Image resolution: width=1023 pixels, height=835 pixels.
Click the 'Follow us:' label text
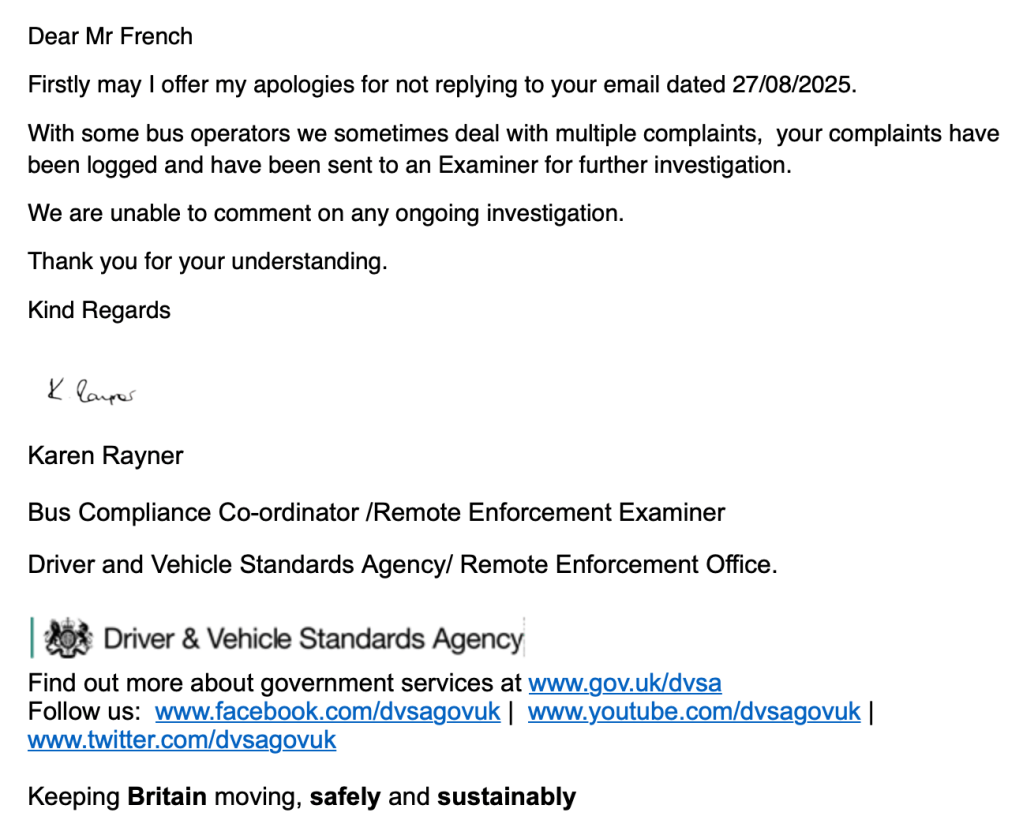point(84,712)
